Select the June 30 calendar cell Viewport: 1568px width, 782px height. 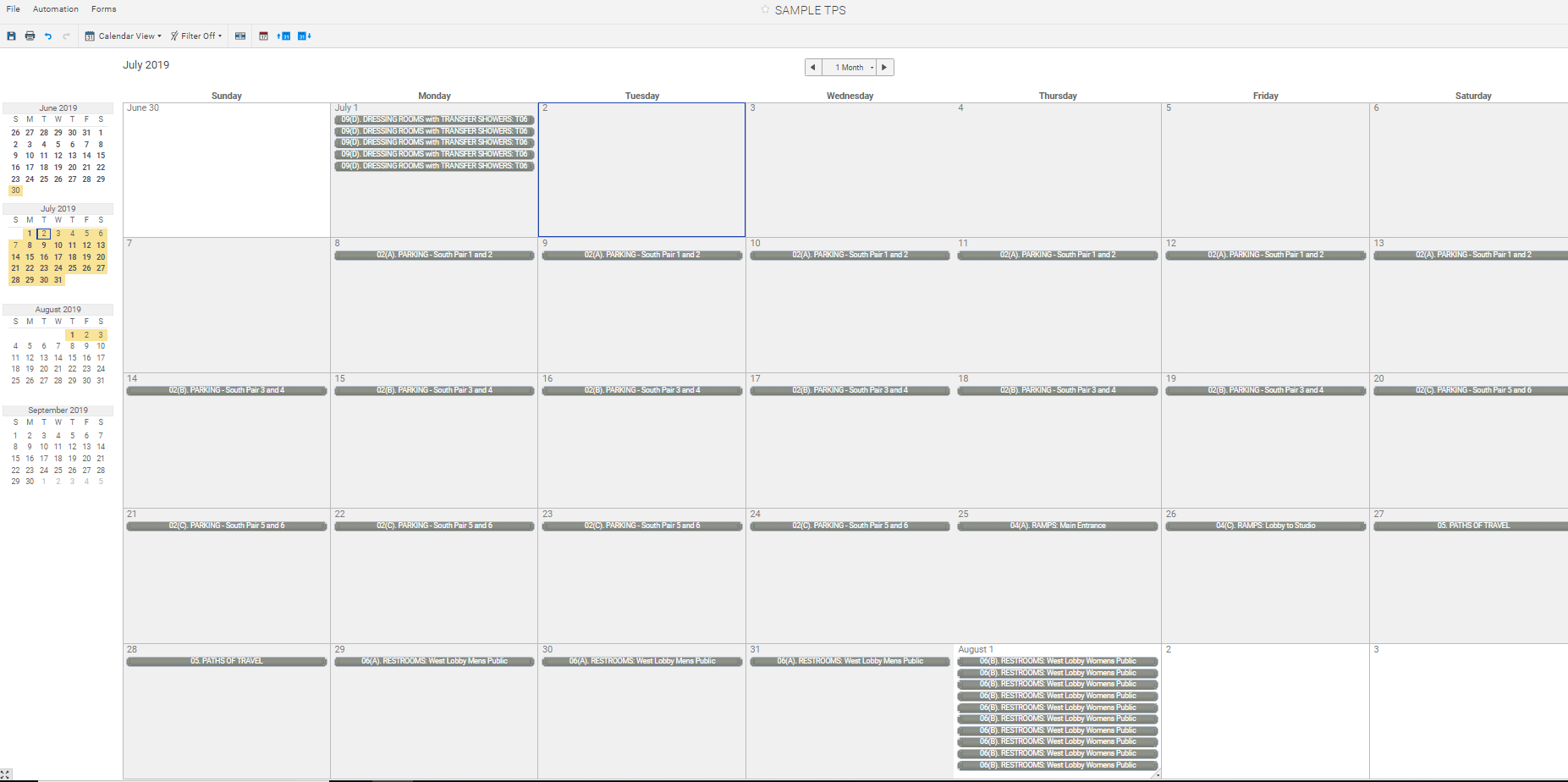[226, 169]
